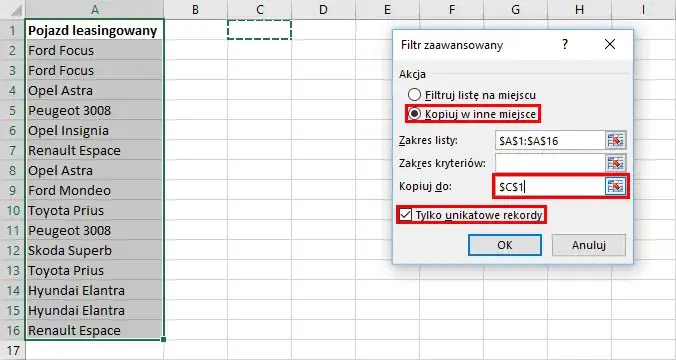The height and width of the screenshot is (360, 676).
Task: Open help with the question mark
Action: click(x=565, y=44)
